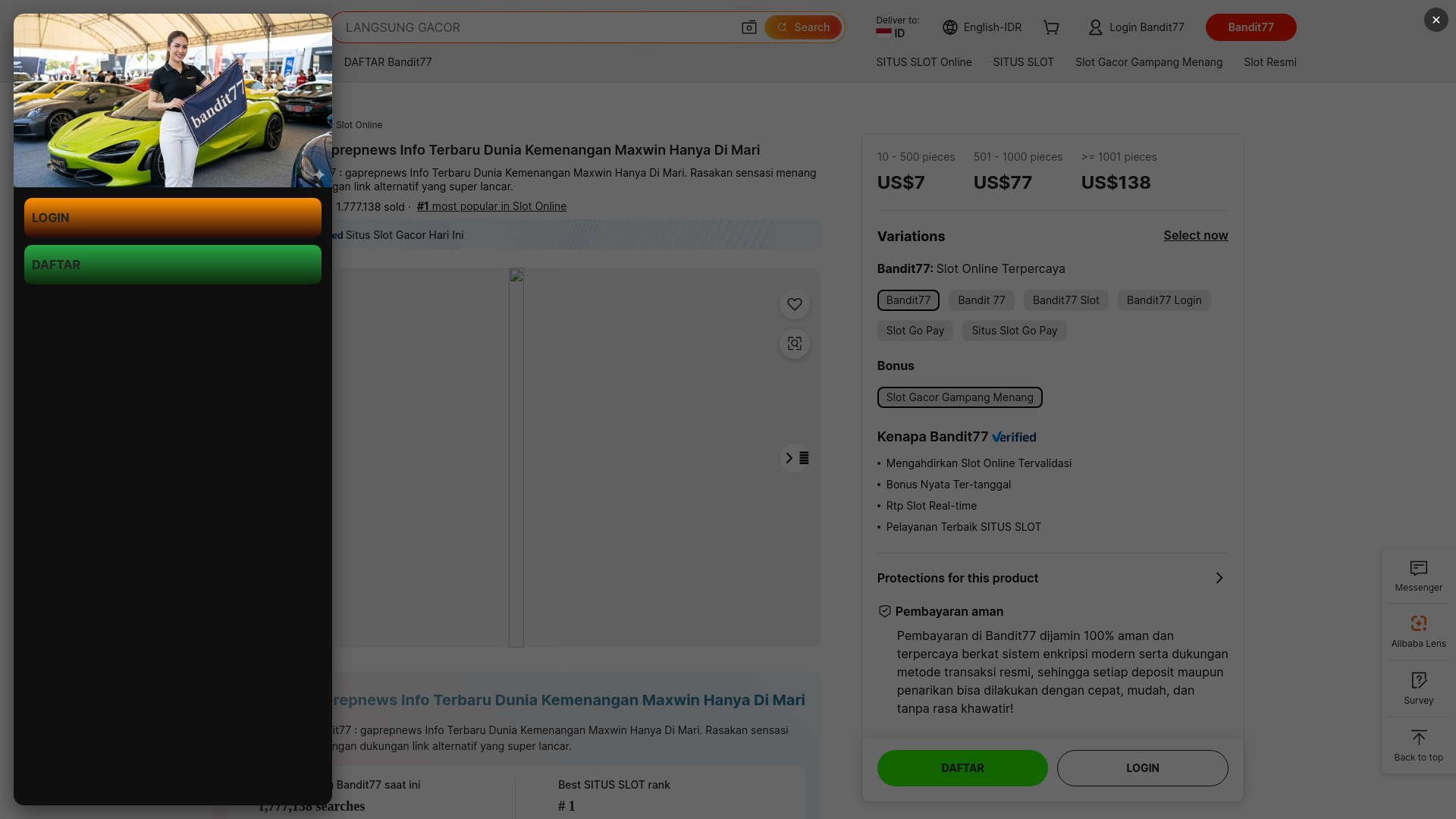Select the Slot Go Pay variation chip
The image size is (1456, 819).
[915, 331]
